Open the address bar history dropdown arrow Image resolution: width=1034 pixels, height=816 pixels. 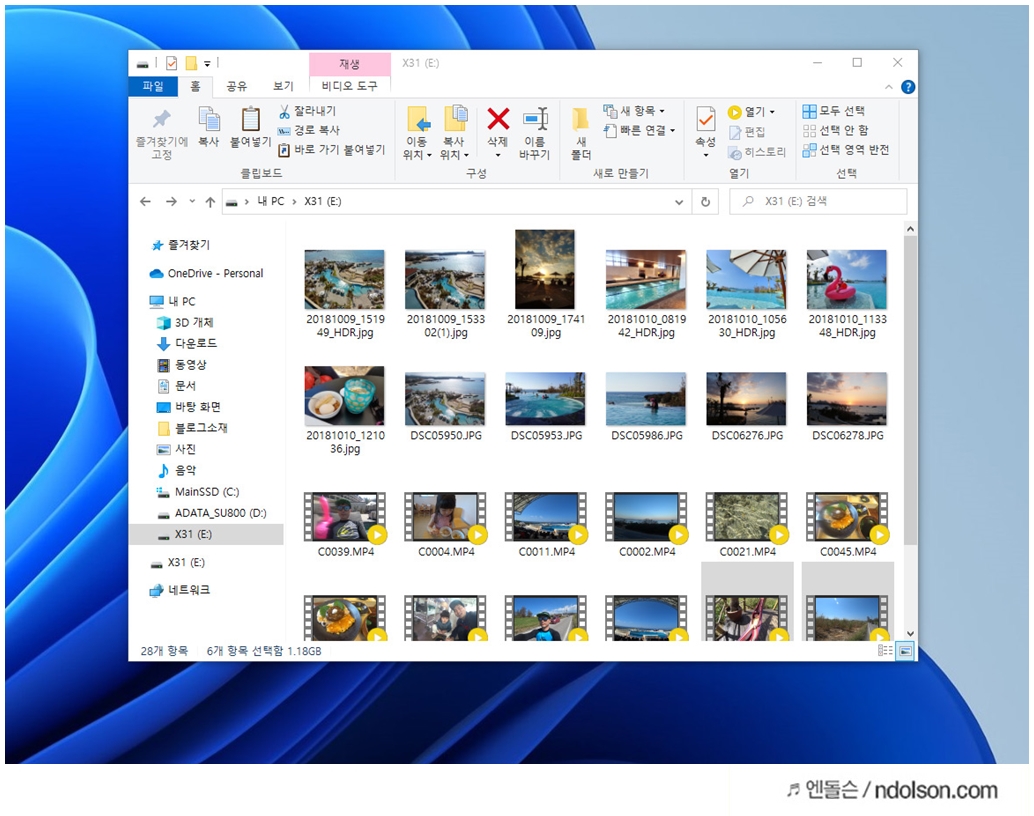point(679,202)
